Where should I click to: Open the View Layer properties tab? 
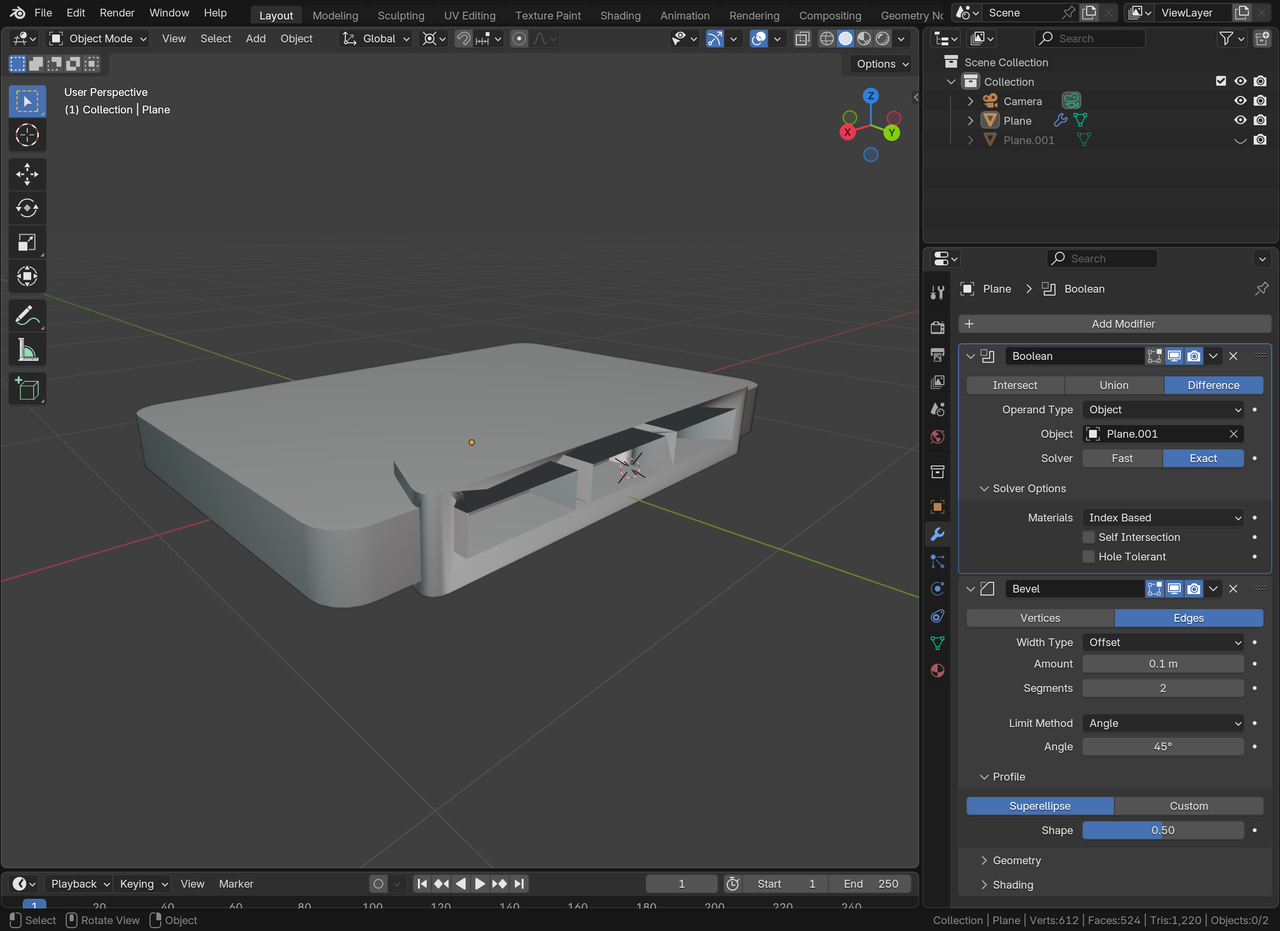(937, 382)
